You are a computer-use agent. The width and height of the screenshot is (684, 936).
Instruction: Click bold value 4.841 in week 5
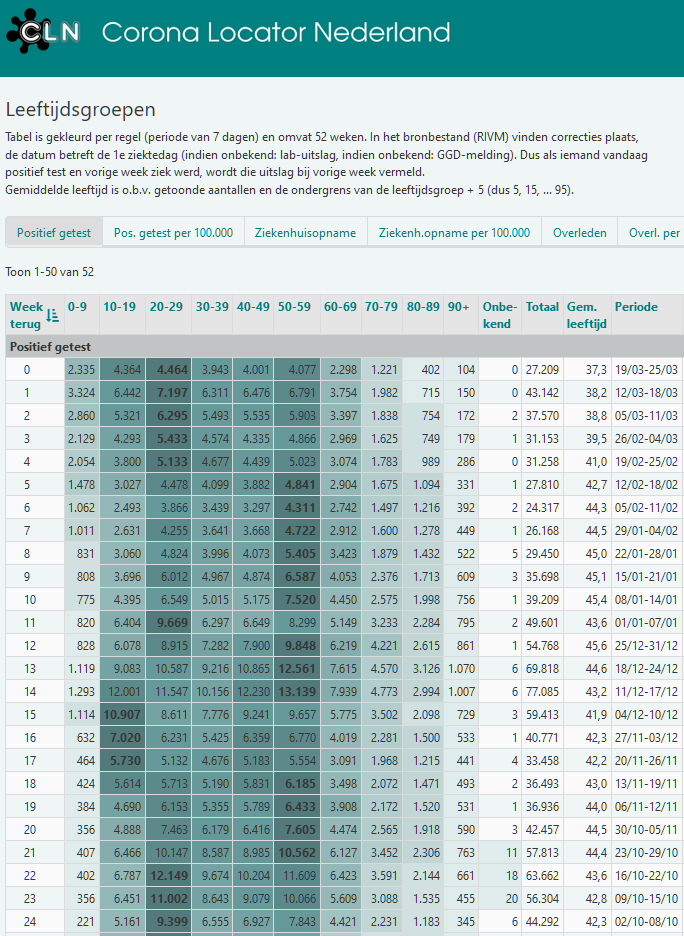pyautogui.click(x=297, y=485)
